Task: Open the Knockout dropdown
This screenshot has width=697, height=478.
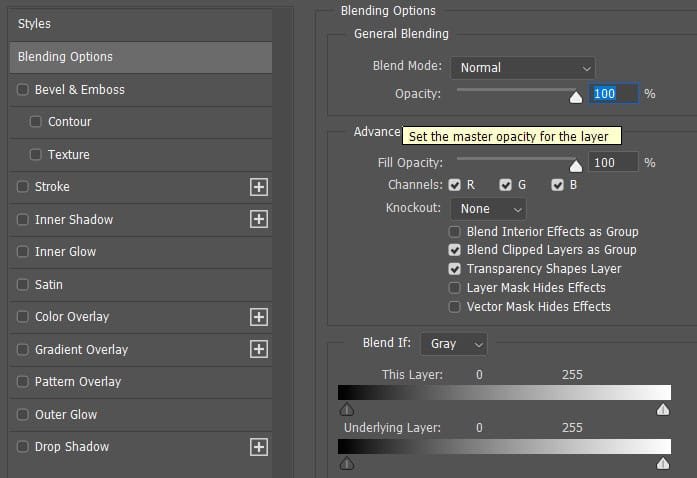Action: pyautogui.click(x=488, y=209)
